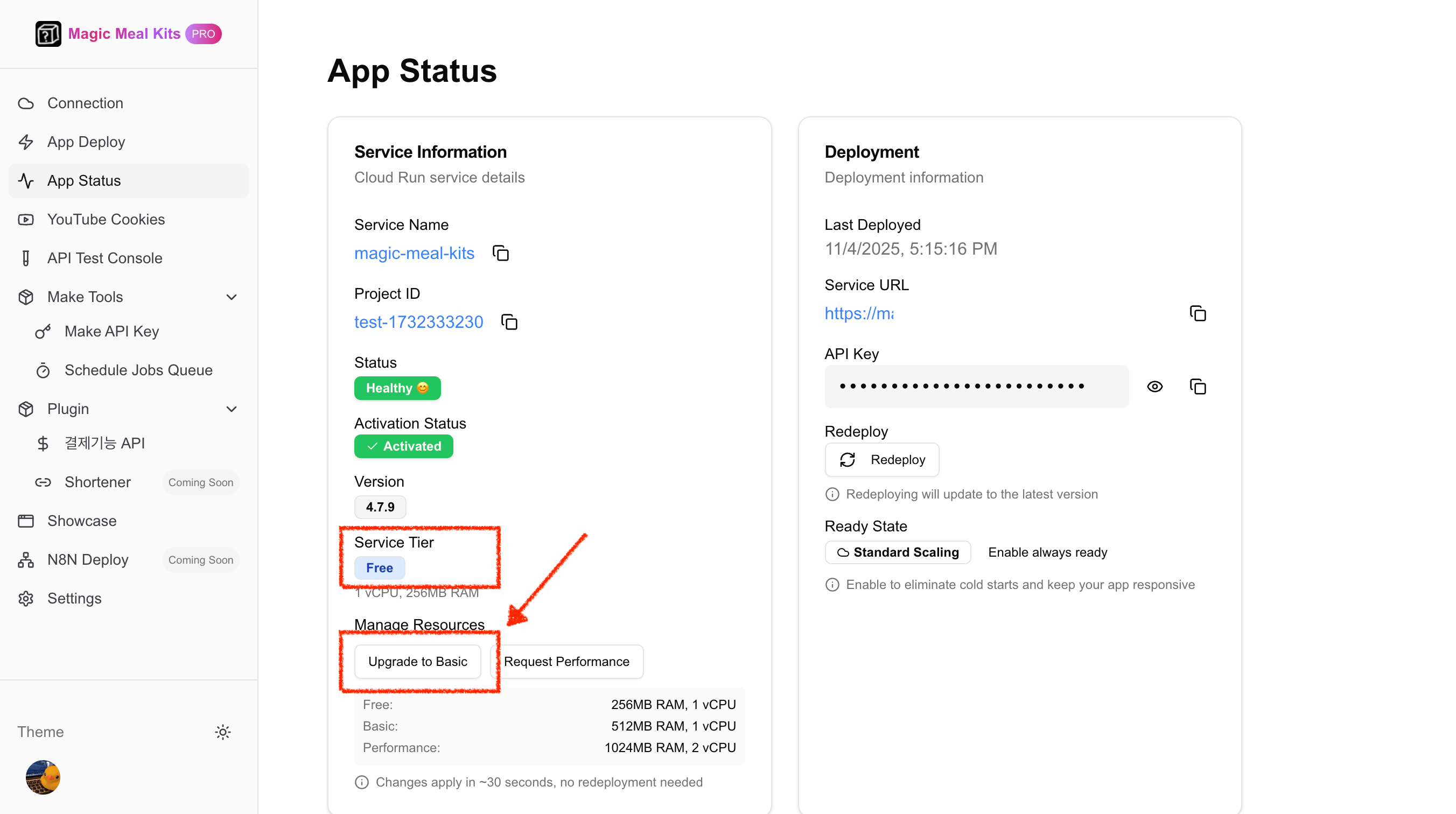The width and height of the screenshot is (1456, 814).
Task: Open Settings from the sidebar
Action: coord(129,599)
